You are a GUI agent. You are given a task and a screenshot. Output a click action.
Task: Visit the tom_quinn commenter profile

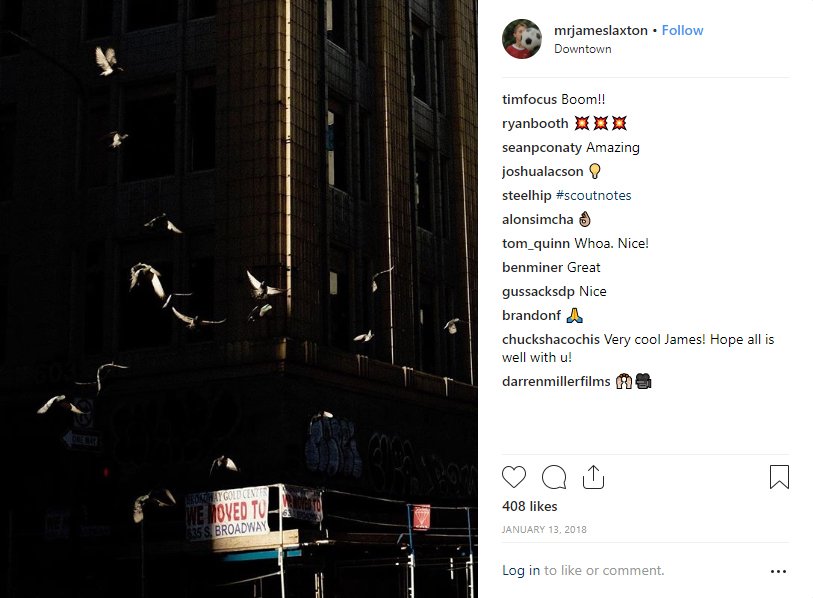click(536, 243)
